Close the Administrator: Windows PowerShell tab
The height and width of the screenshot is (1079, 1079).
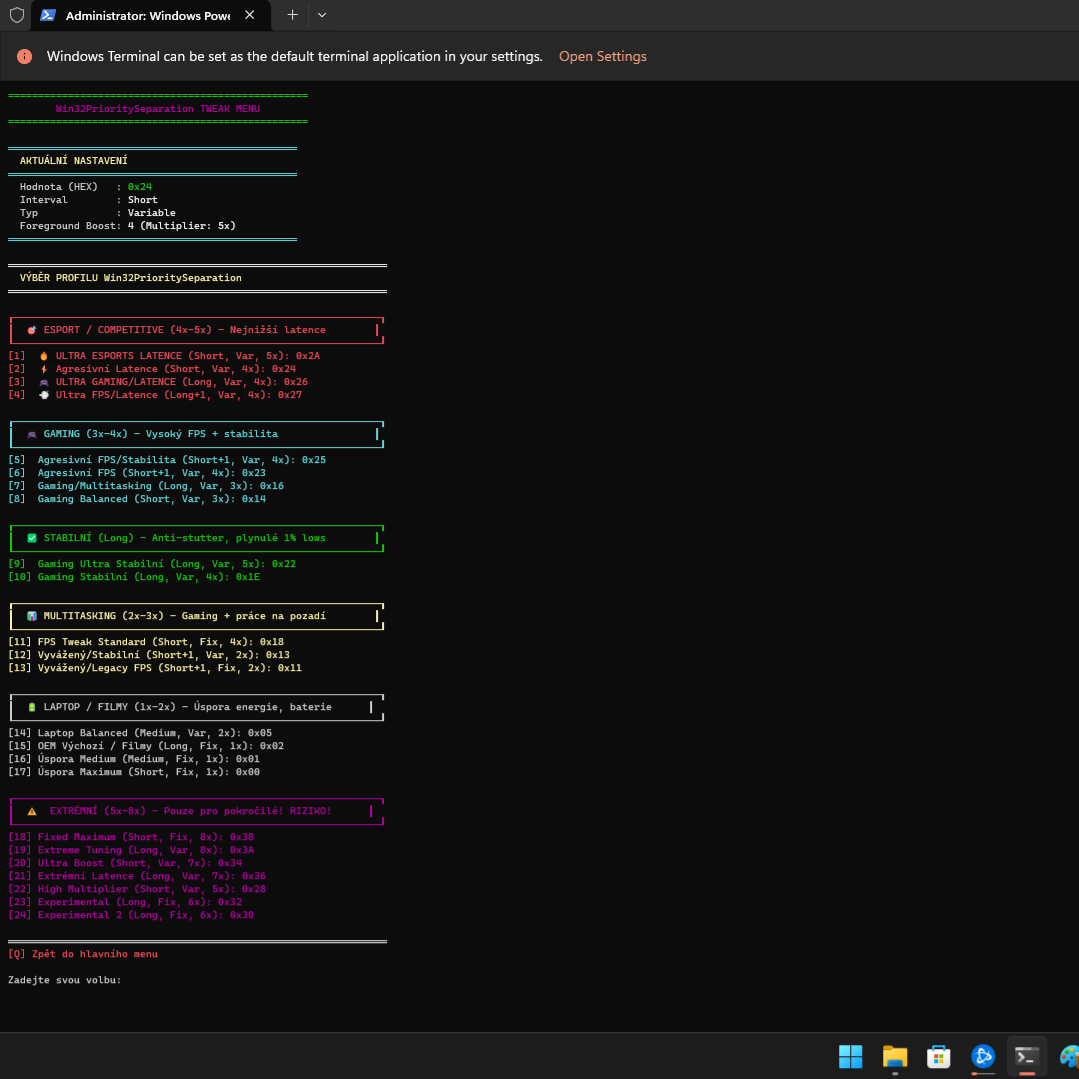click(250, 16)
